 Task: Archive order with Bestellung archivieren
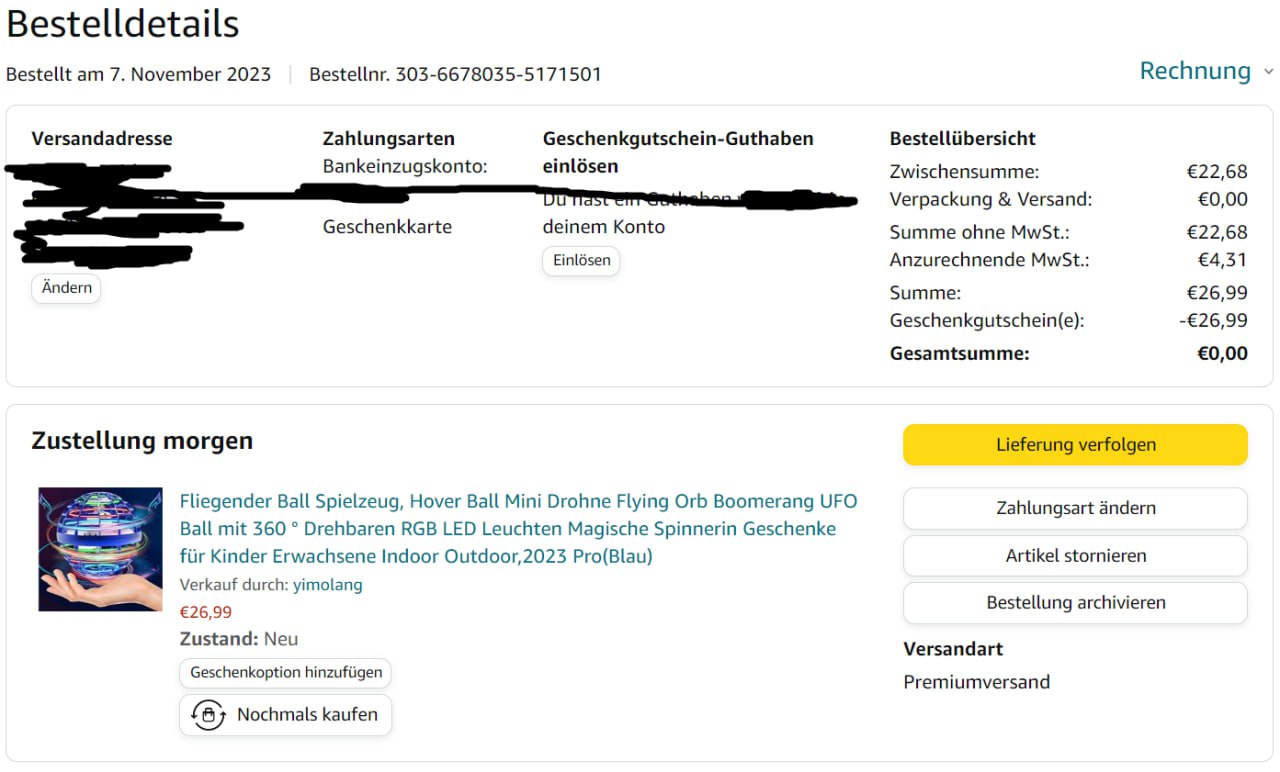tap(1075, 603)
